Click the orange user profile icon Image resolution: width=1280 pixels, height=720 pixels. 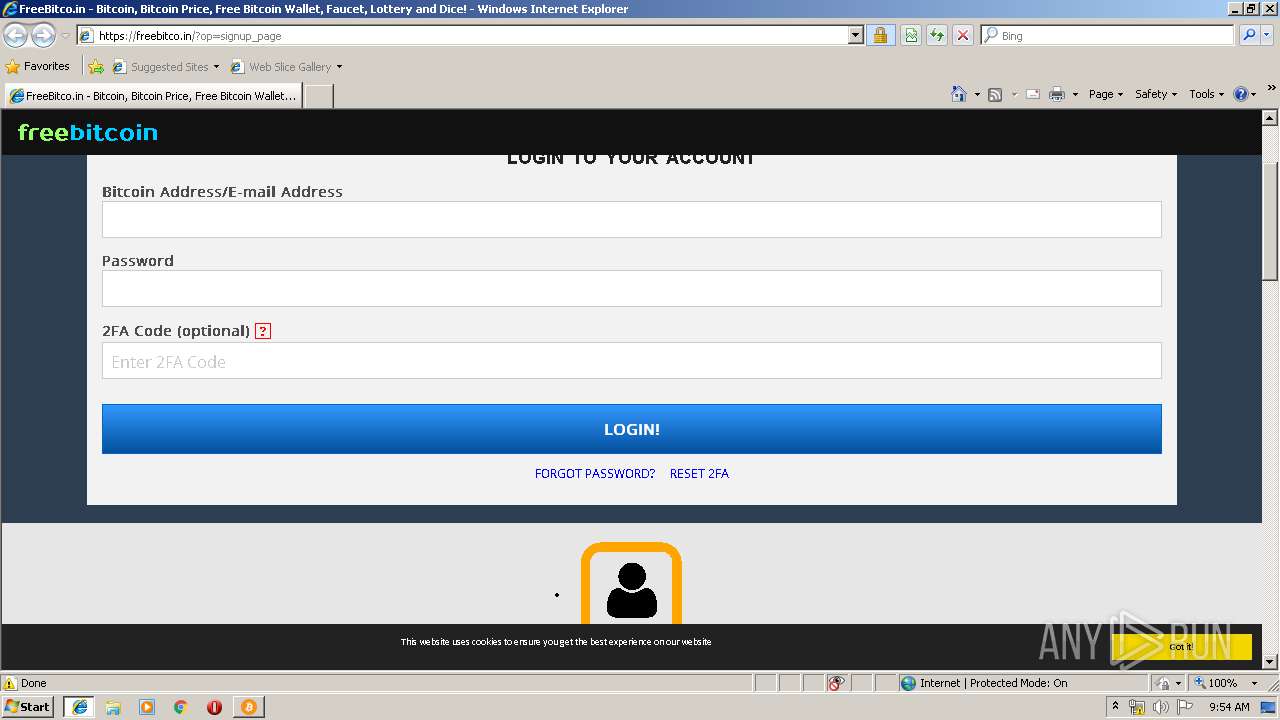[x=631, y=583]
